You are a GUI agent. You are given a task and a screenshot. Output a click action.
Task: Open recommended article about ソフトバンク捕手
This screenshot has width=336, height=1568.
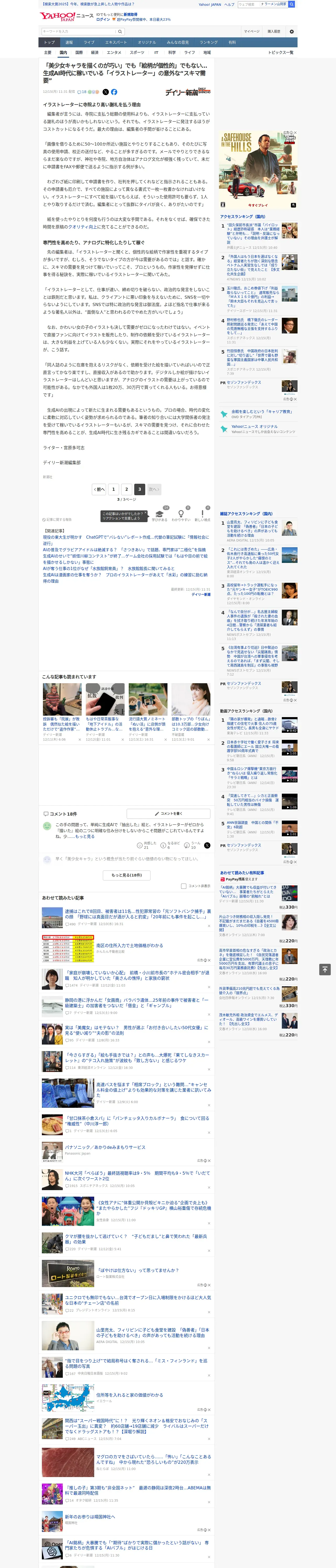point(138,914)
